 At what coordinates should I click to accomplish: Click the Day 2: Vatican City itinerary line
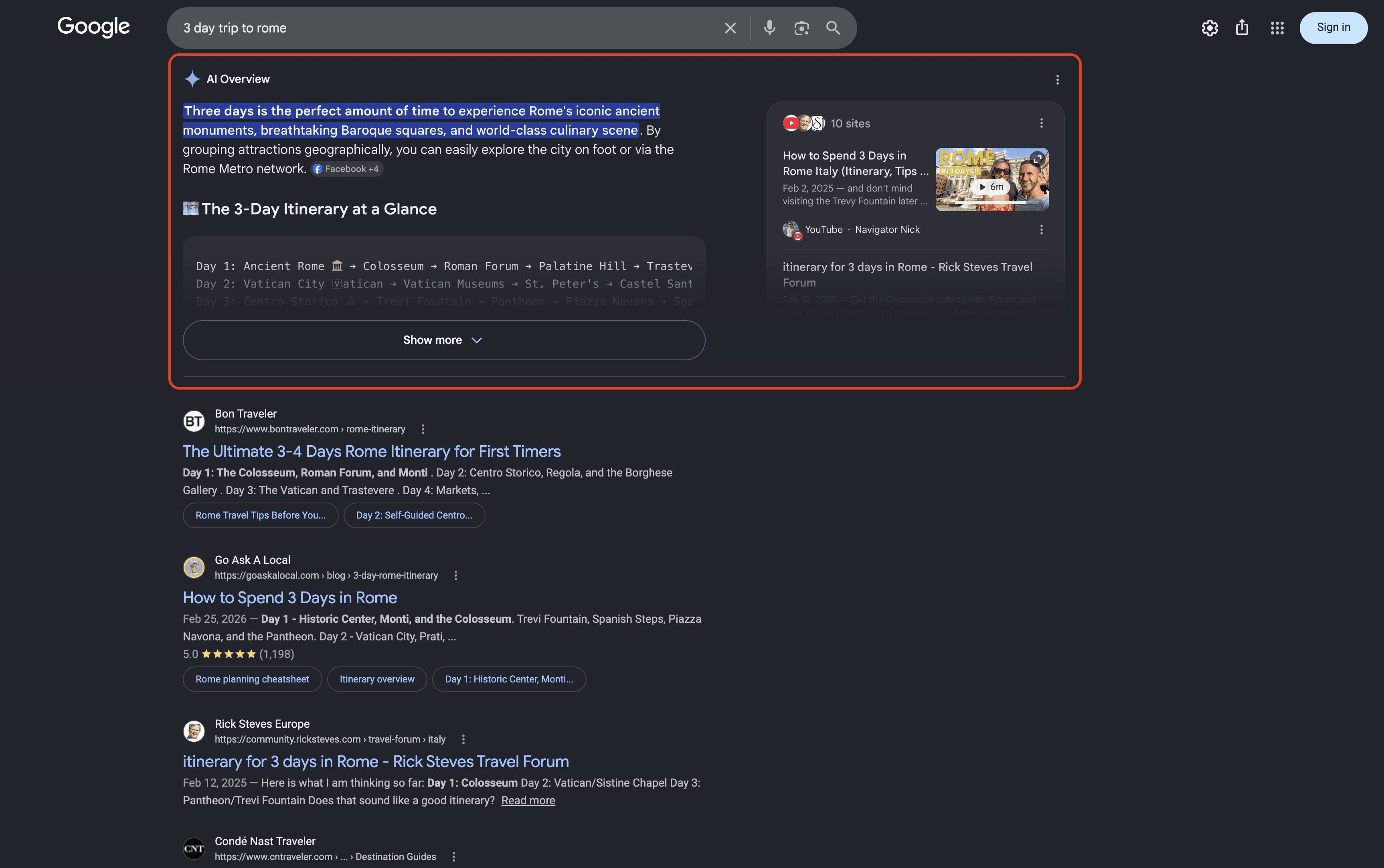click(444, 284)
